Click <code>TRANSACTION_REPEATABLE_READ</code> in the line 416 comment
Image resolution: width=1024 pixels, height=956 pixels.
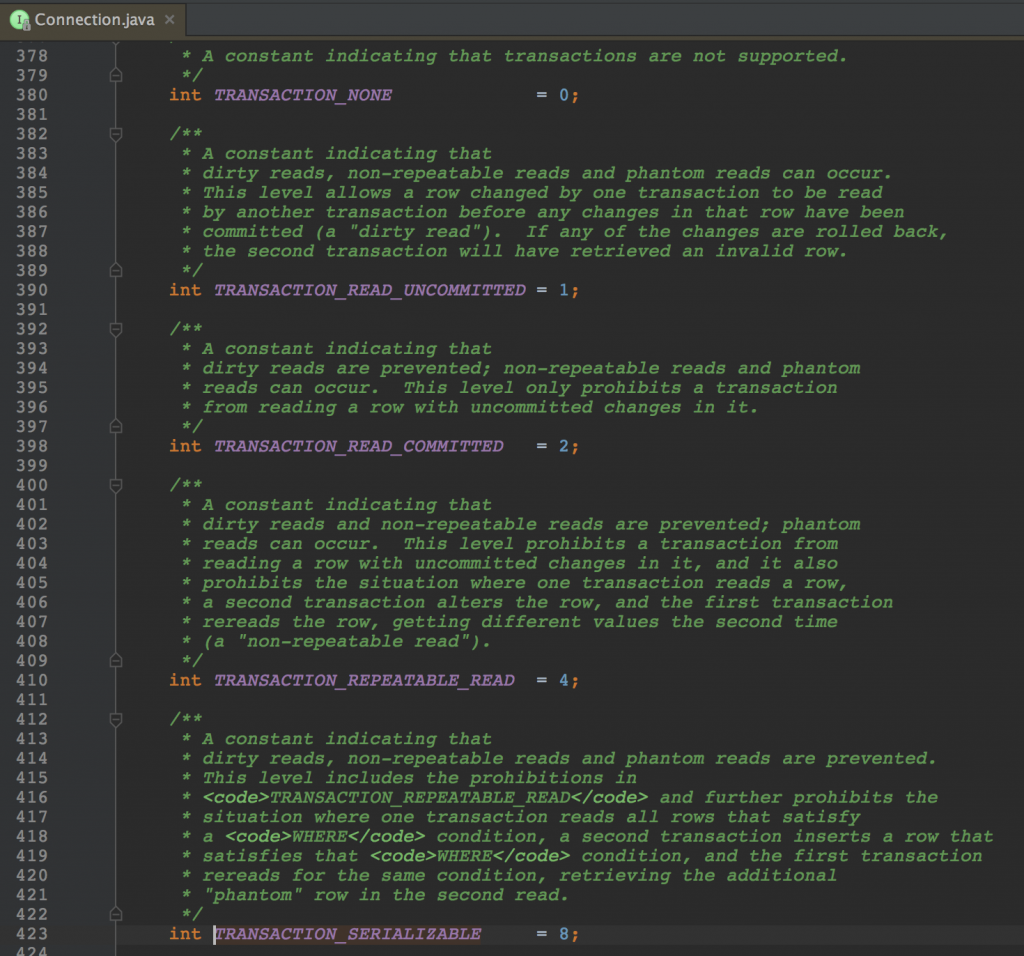click(425, 798)
